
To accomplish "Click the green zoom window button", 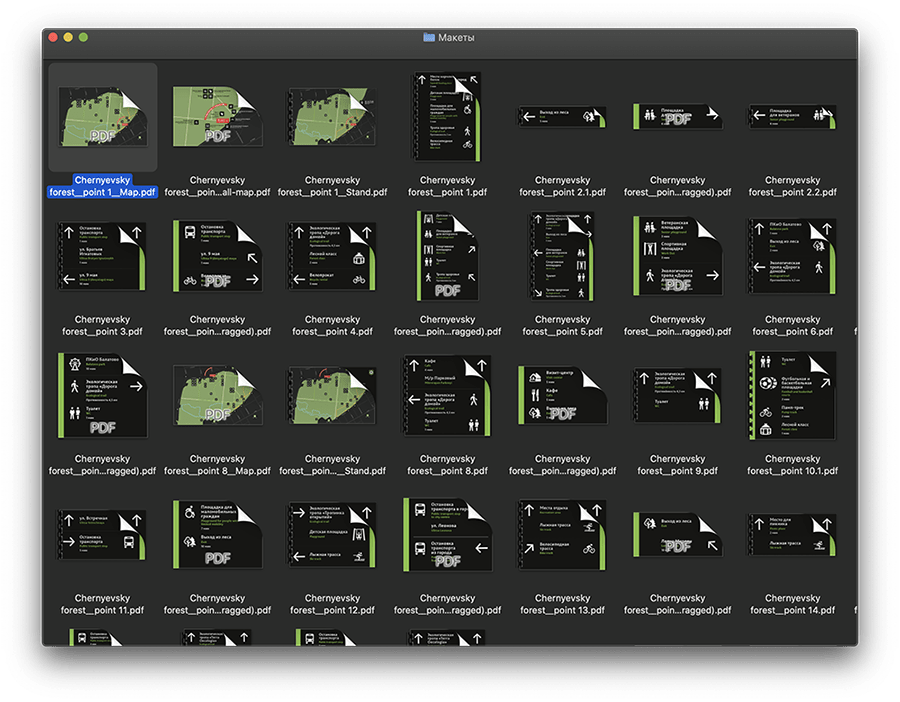I will coord(84,37).
